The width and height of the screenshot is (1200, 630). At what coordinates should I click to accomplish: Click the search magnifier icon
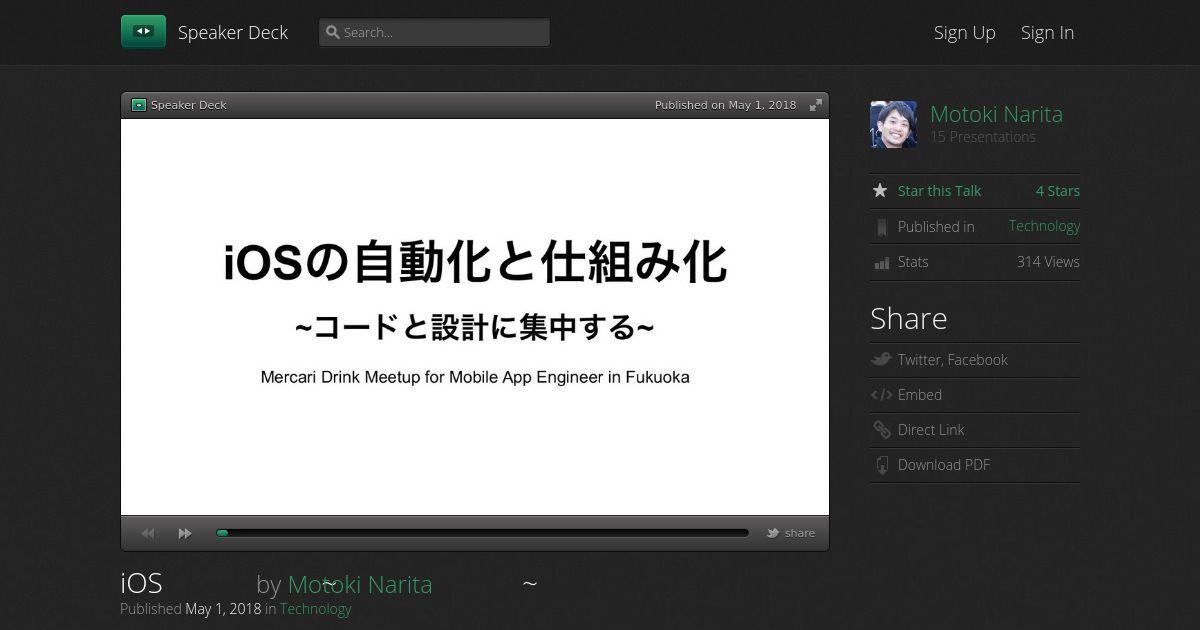pyautogui.click(x=333, y=32)
